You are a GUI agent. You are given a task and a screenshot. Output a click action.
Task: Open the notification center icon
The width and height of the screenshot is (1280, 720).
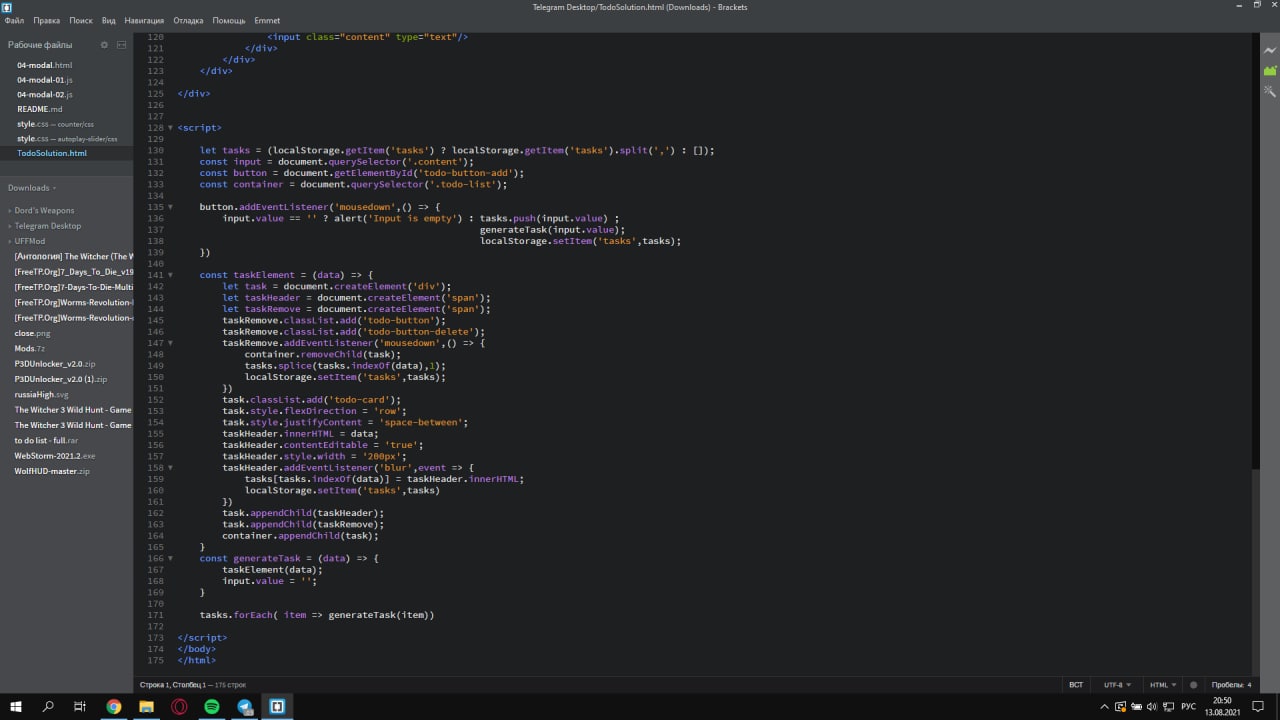click(x=1260, y=707)
